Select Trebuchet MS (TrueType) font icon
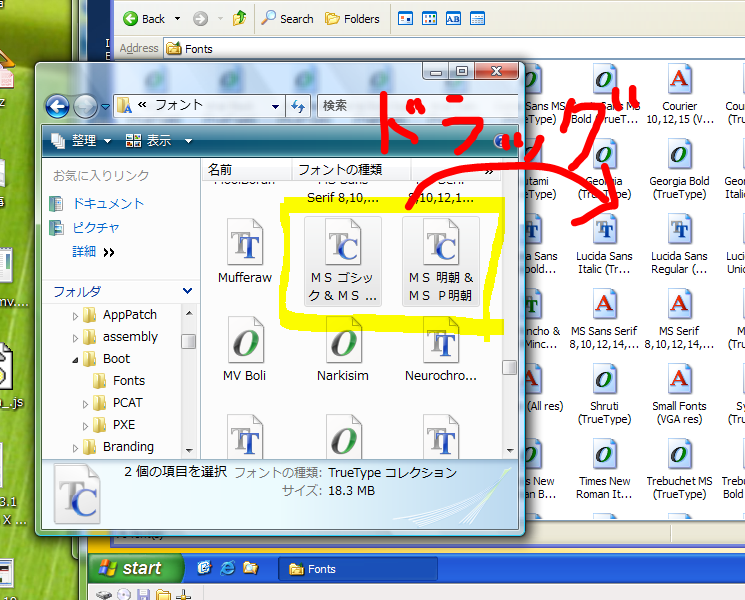Image resolution: width=745 pixels, height=600 pixels. (x=679, y=470)
